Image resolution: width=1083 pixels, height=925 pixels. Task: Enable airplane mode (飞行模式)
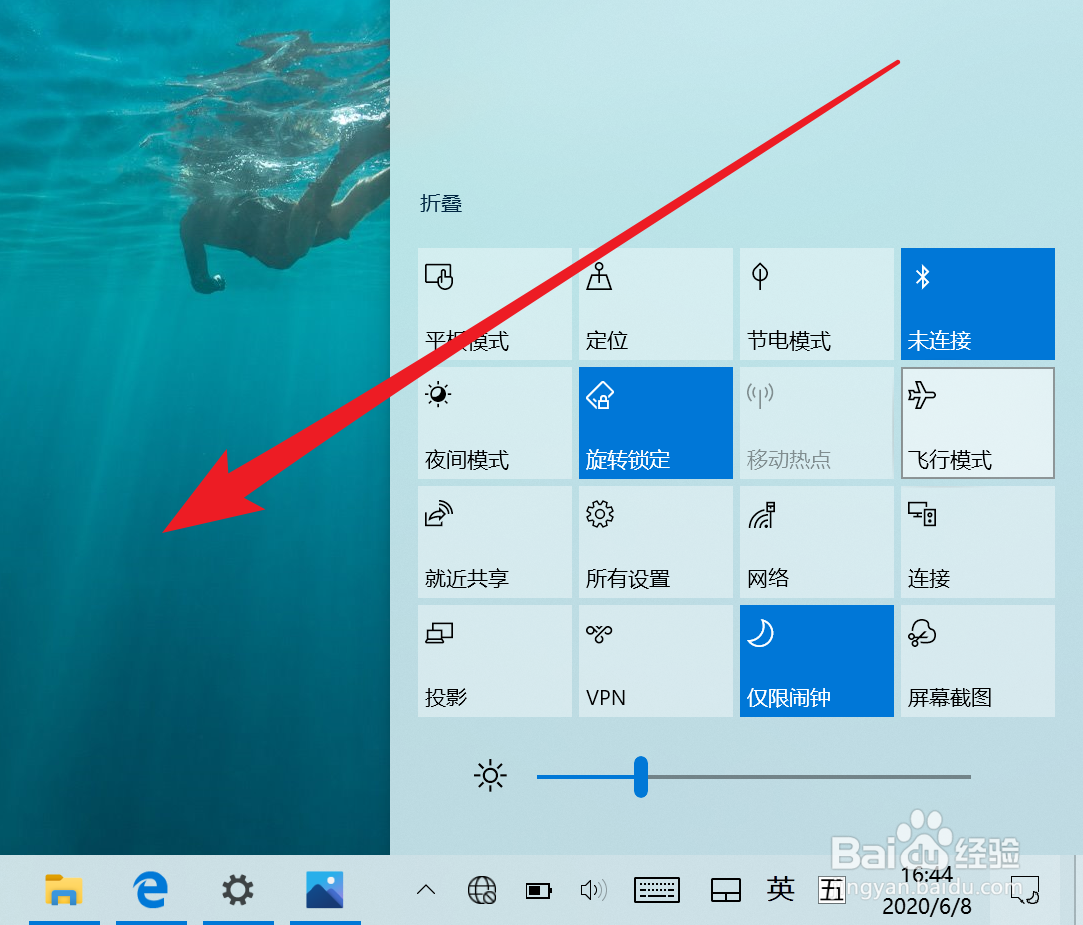pos(977,423)
